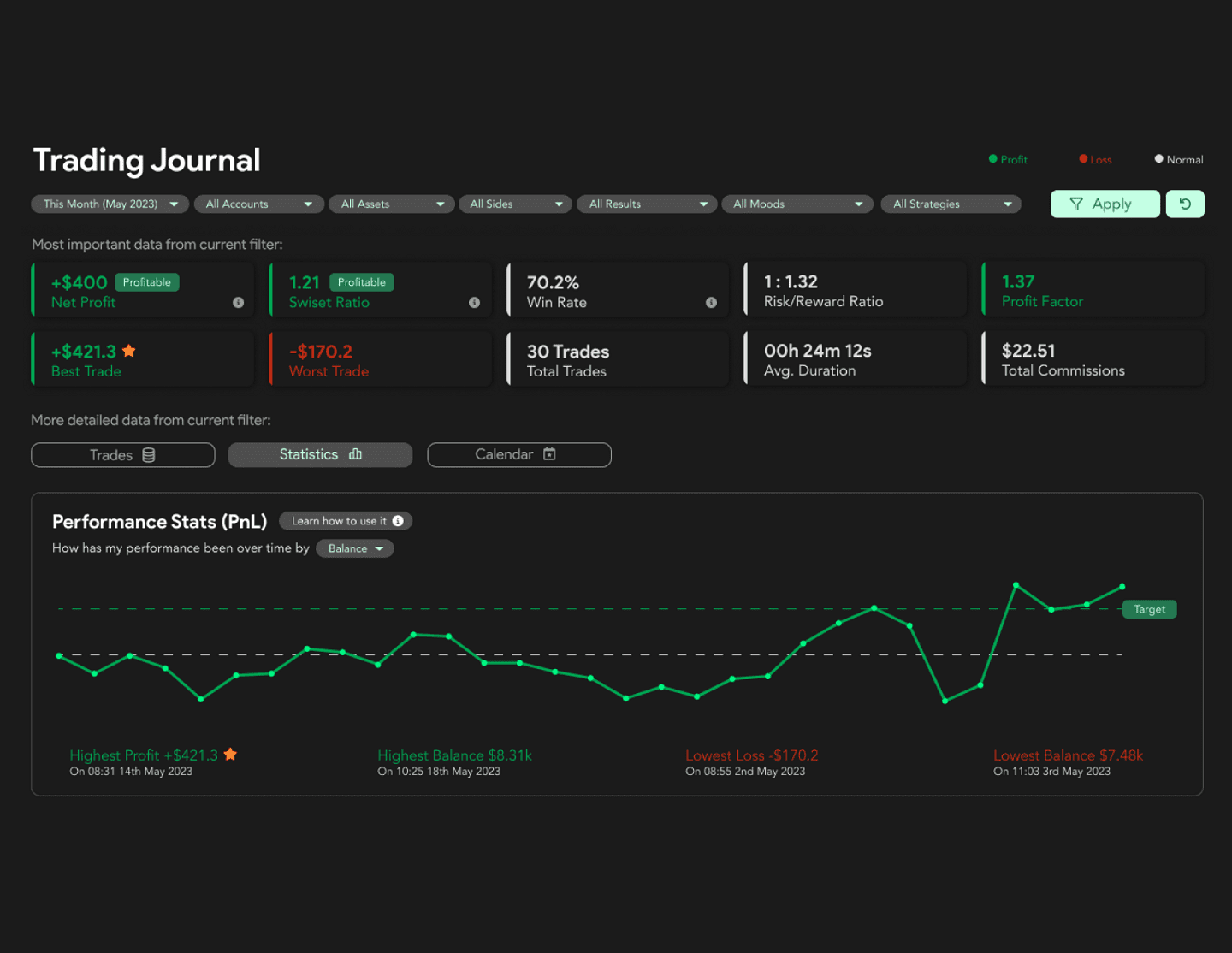Image resolution: width=1232 pixels, height=953 pixels.
Task: Click the red Loss legend dot
Action: pos(1083,158)
